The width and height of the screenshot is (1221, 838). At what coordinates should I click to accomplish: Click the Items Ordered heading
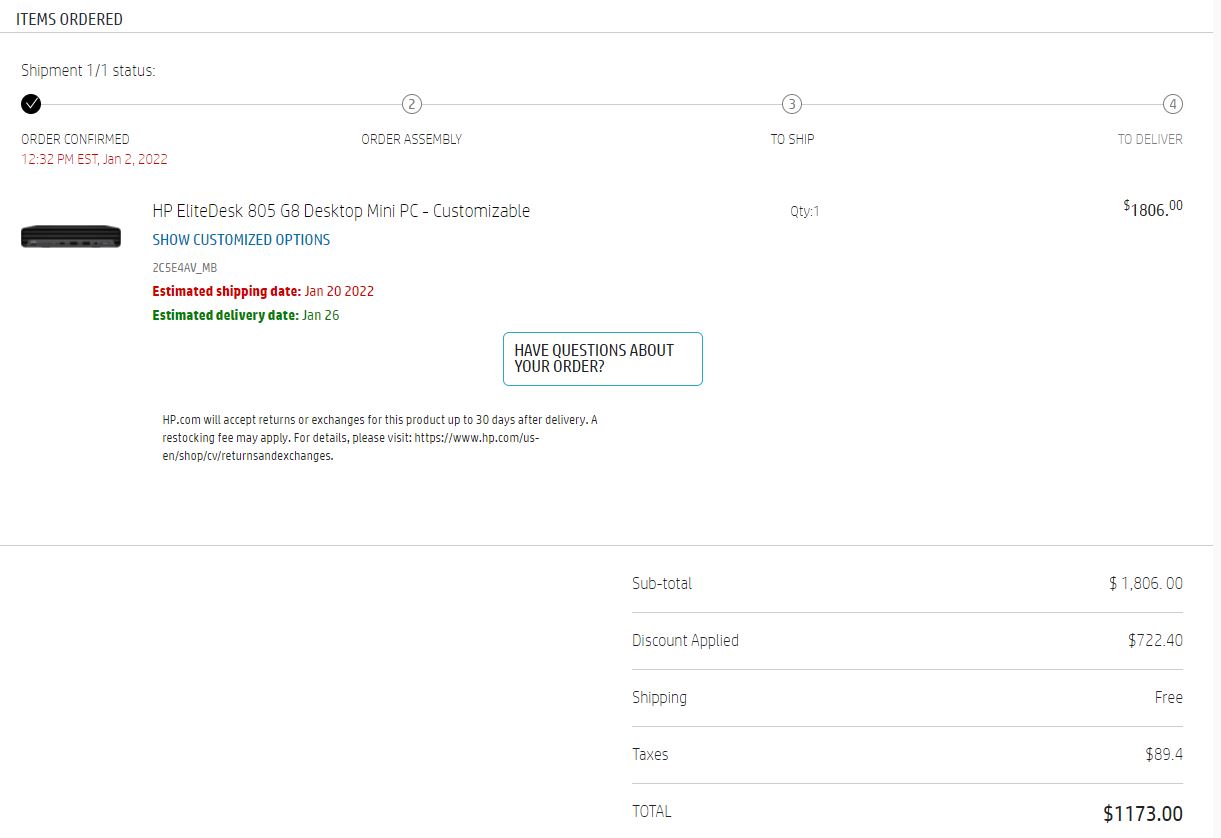[x=69, y=19]
